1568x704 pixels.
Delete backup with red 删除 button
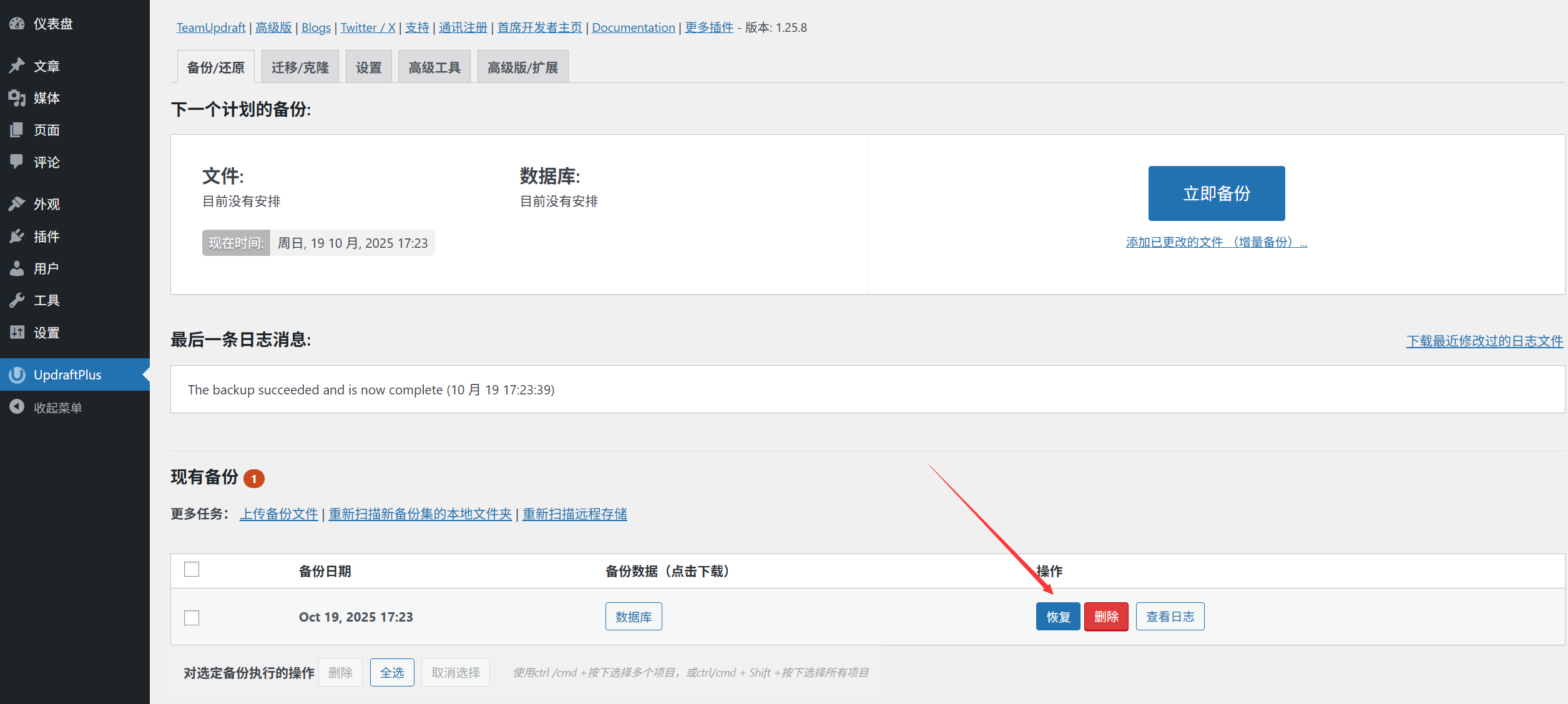click(x=1106, y=617)
